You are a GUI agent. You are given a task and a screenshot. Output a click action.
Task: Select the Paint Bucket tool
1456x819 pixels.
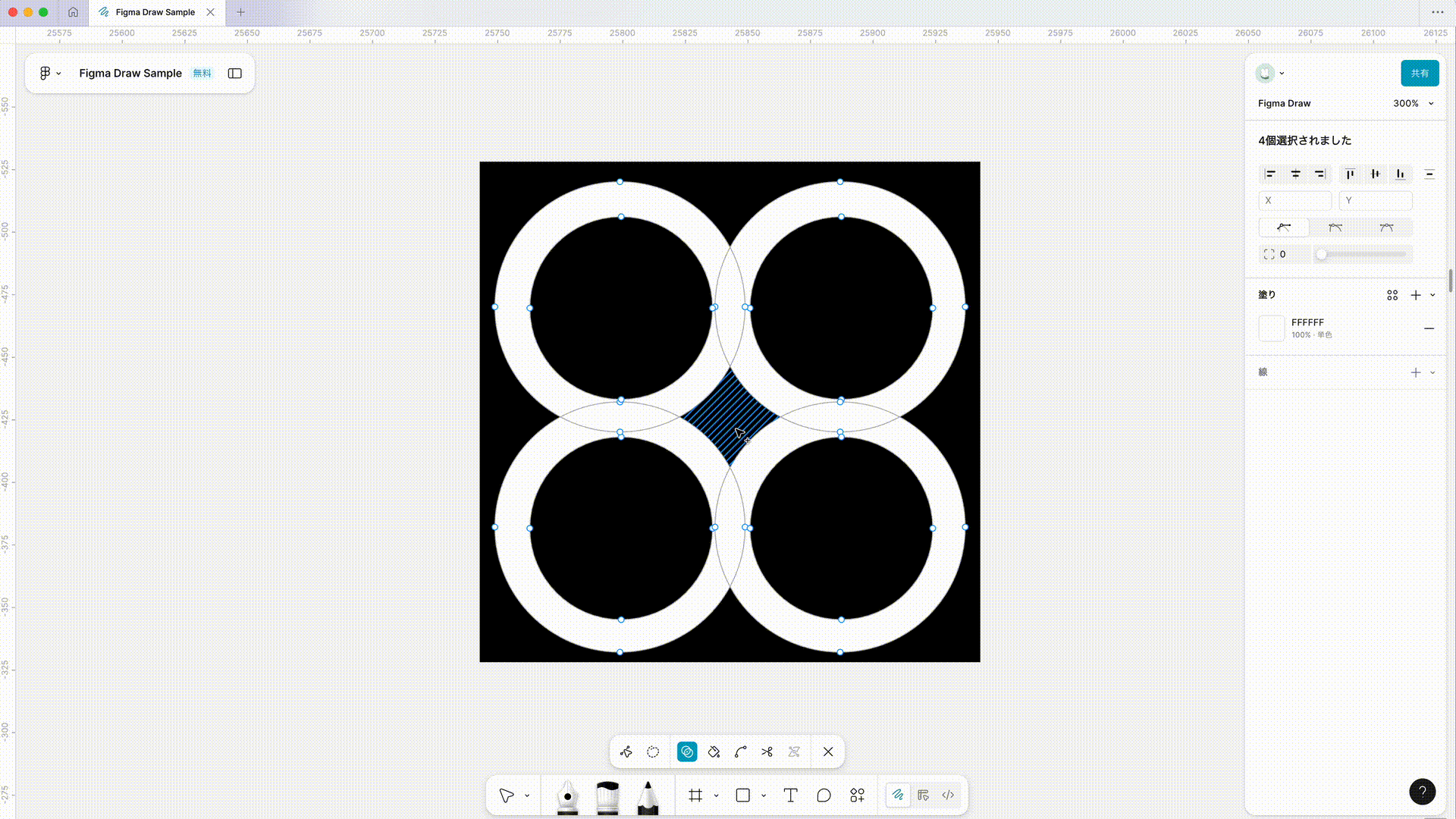714,752
